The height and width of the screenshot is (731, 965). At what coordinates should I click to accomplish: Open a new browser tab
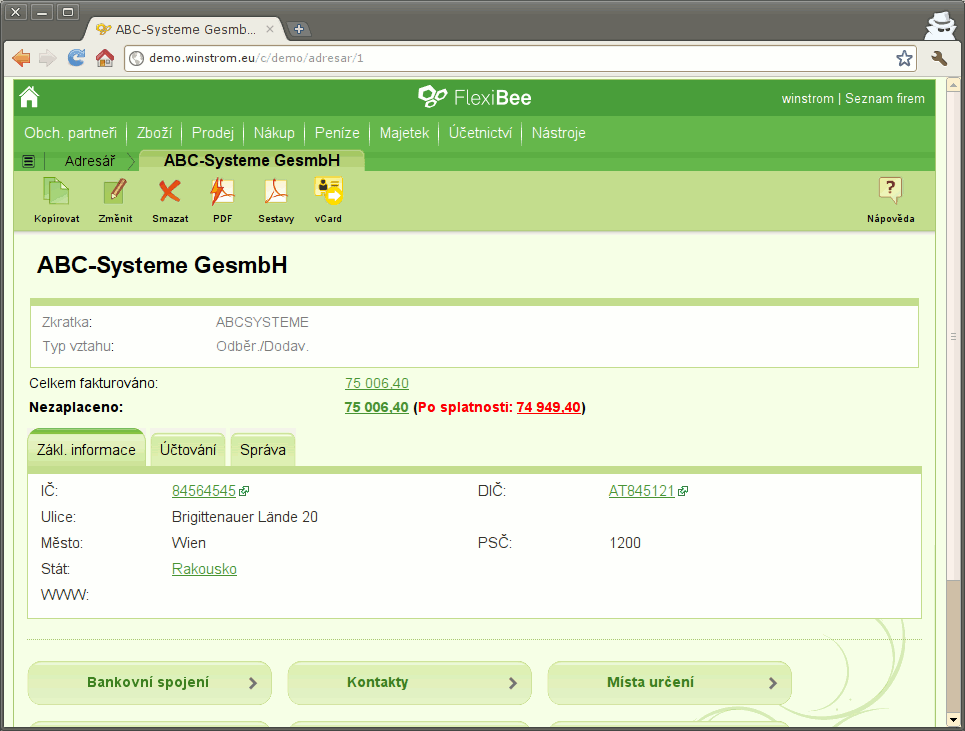click(299, 29)
